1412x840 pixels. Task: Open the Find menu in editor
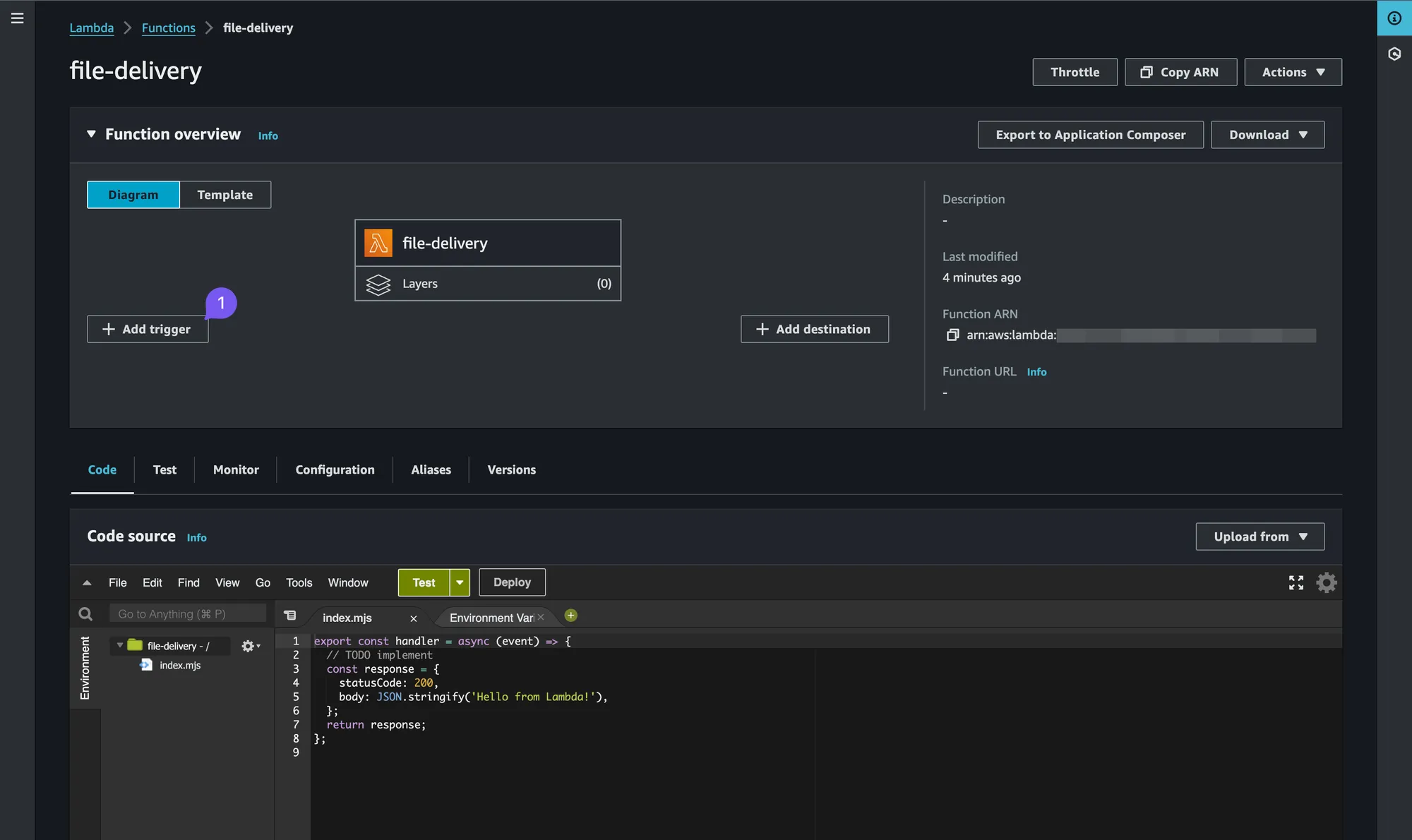(189, 583)
